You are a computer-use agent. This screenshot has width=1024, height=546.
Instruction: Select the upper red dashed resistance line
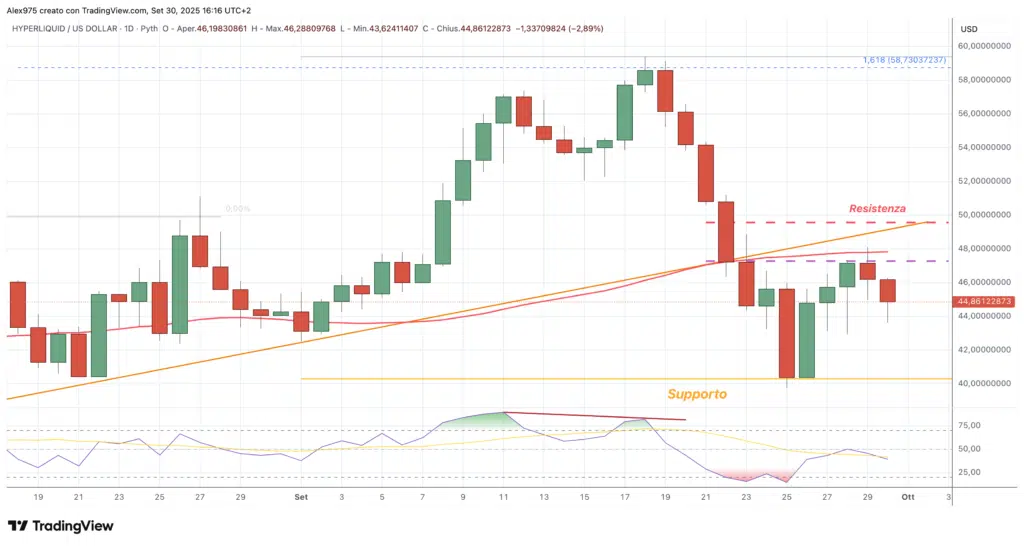pyautogui.click(x=800, y=222)
